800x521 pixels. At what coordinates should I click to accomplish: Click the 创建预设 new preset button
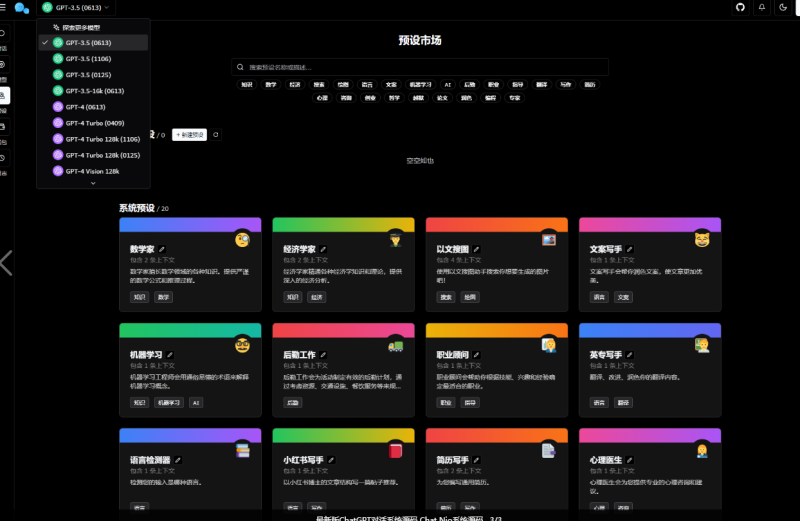189,135
